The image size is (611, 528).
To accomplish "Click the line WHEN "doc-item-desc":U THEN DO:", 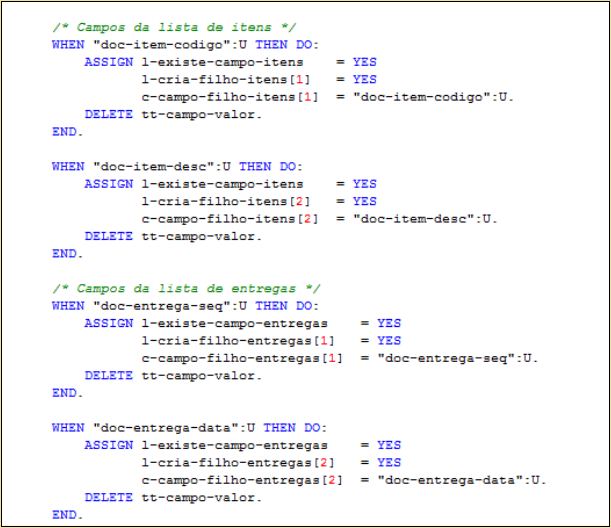I will (177, 166).
